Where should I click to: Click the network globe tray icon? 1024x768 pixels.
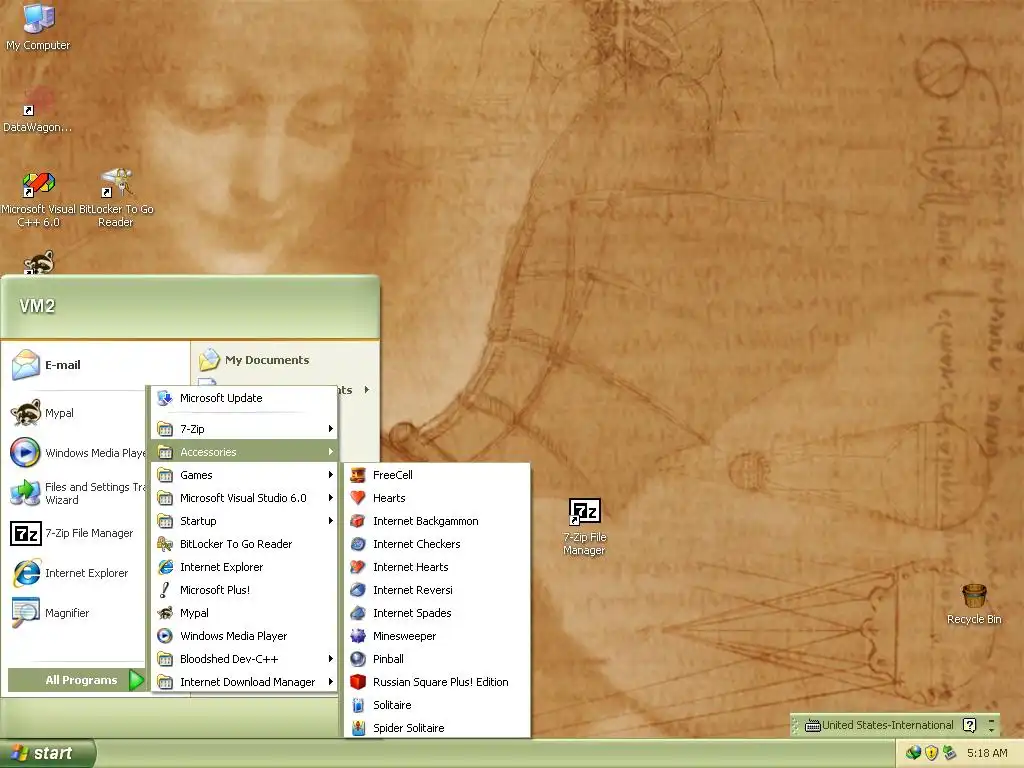tap(913, 753)
